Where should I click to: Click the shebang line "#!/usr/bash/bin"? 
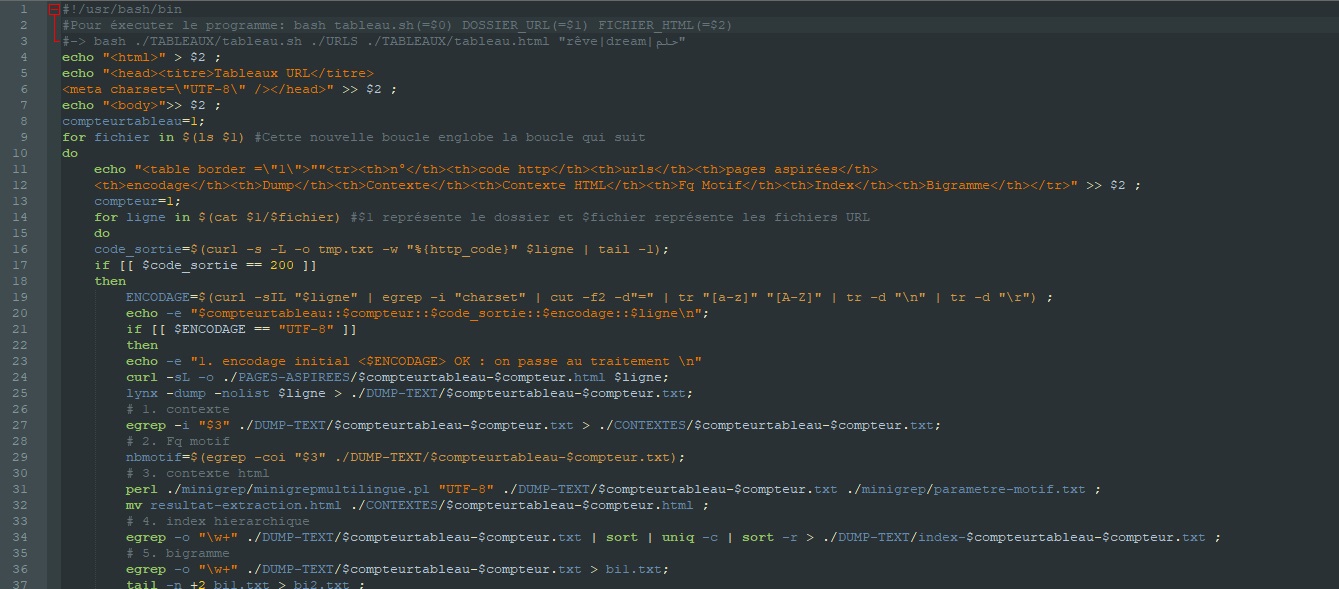[122, 9]
